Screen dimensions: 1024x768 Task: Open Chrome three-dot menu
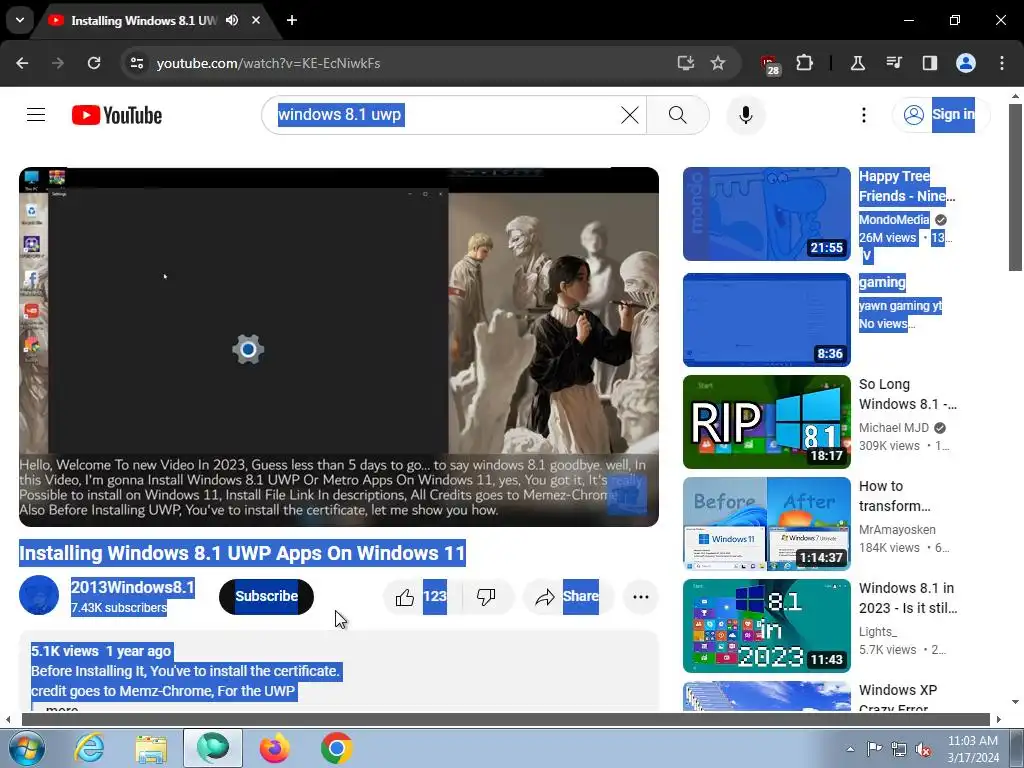click(1002, 63)
